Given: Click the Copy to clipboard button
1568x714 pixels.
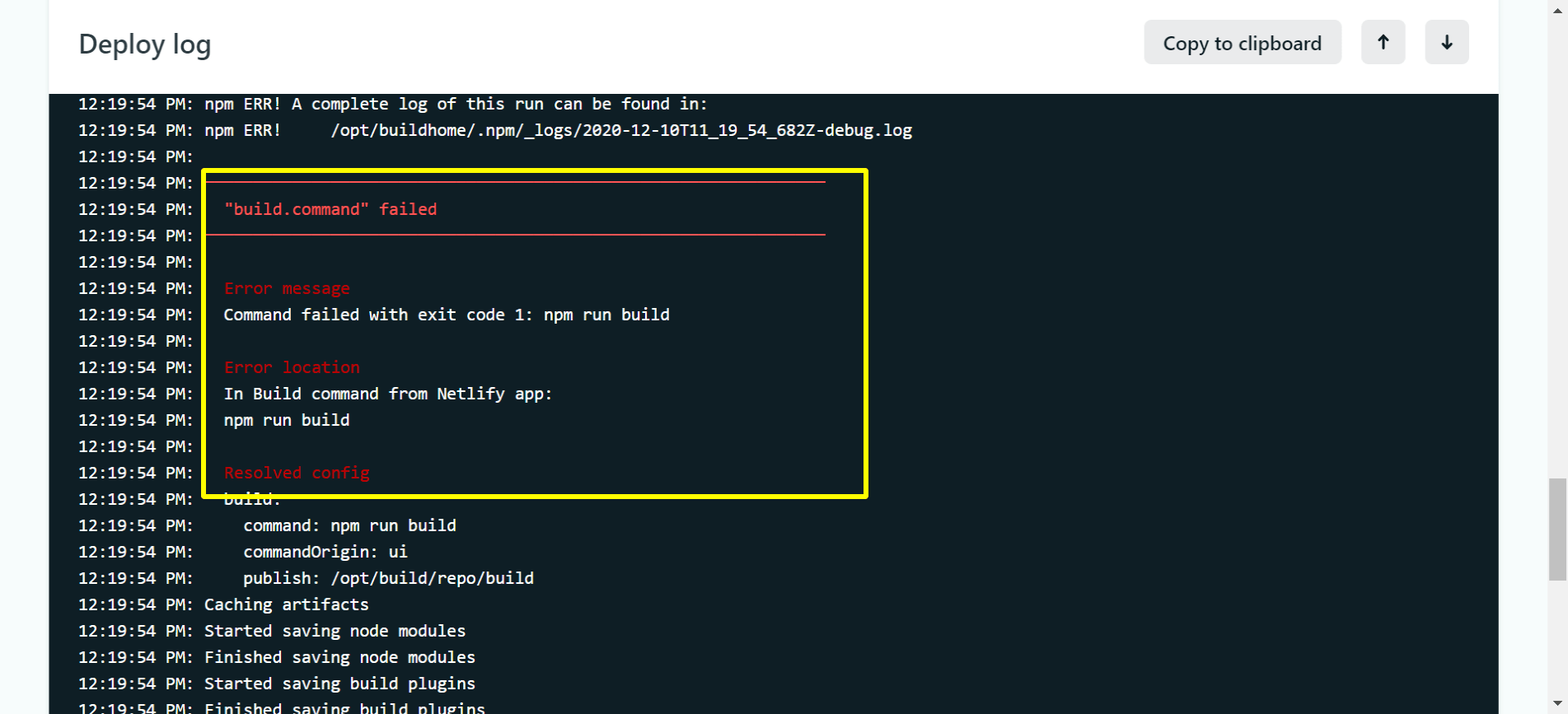Looking at the screenshot, I should [1242, 43].
